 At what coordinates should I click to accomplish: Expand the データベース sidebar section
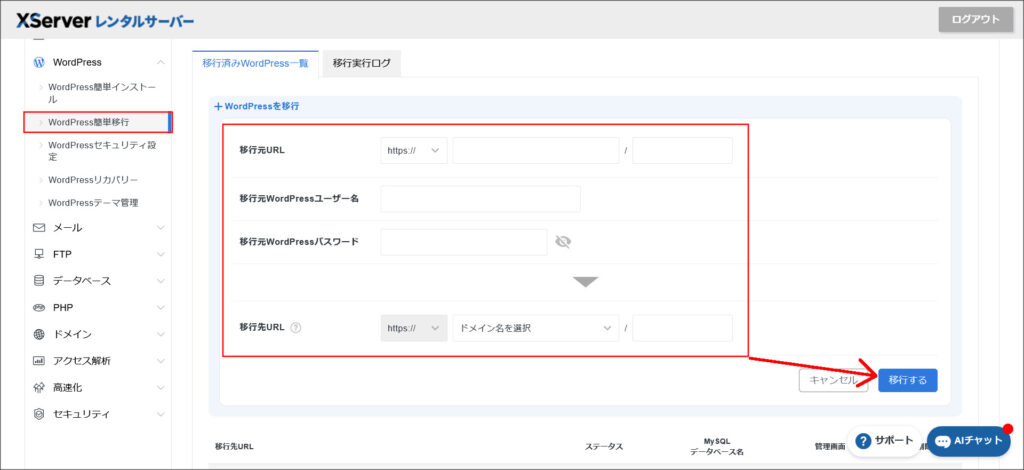(x=161, y=281)
